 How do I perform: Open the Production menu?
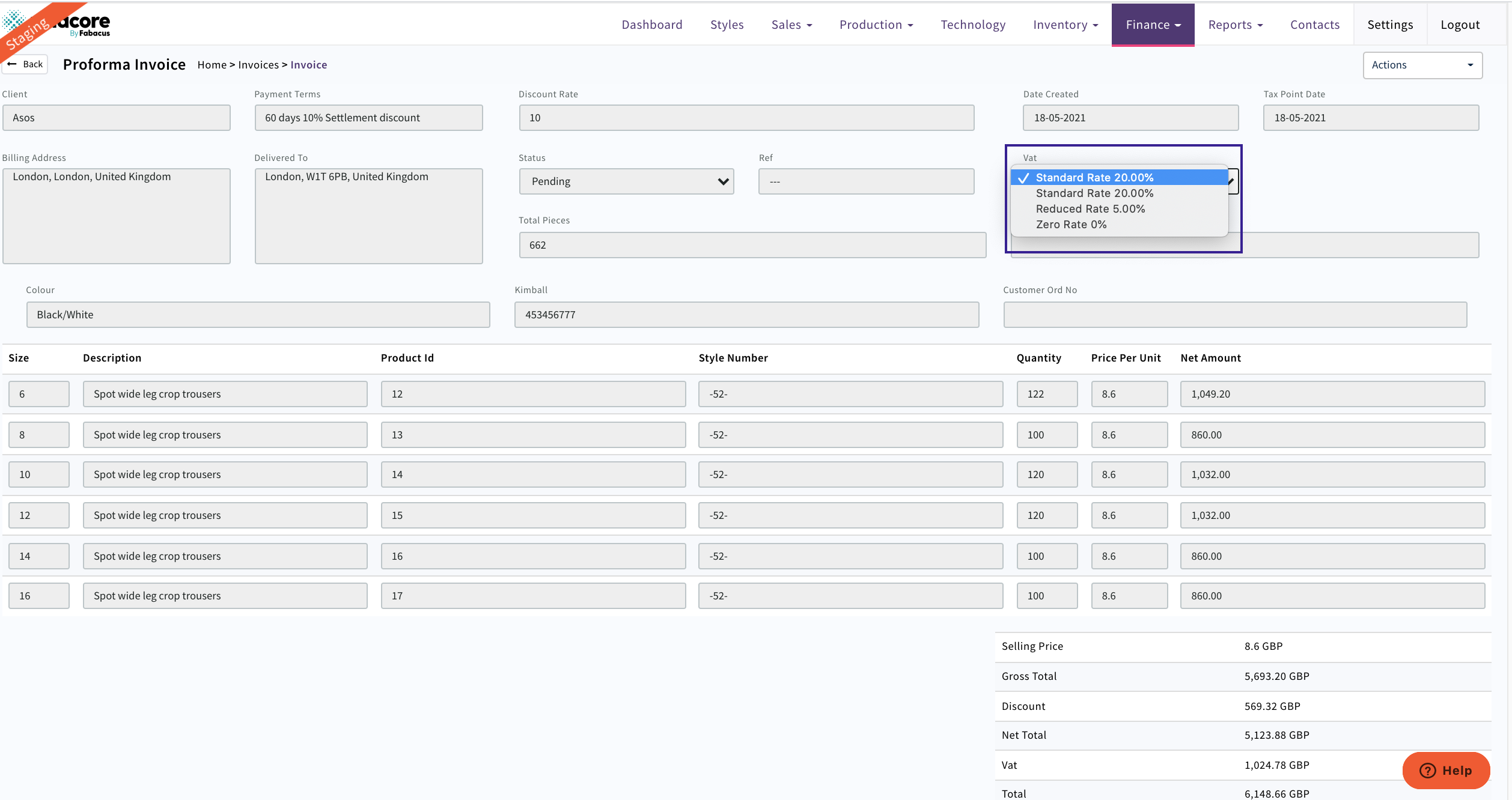point(876,25)
